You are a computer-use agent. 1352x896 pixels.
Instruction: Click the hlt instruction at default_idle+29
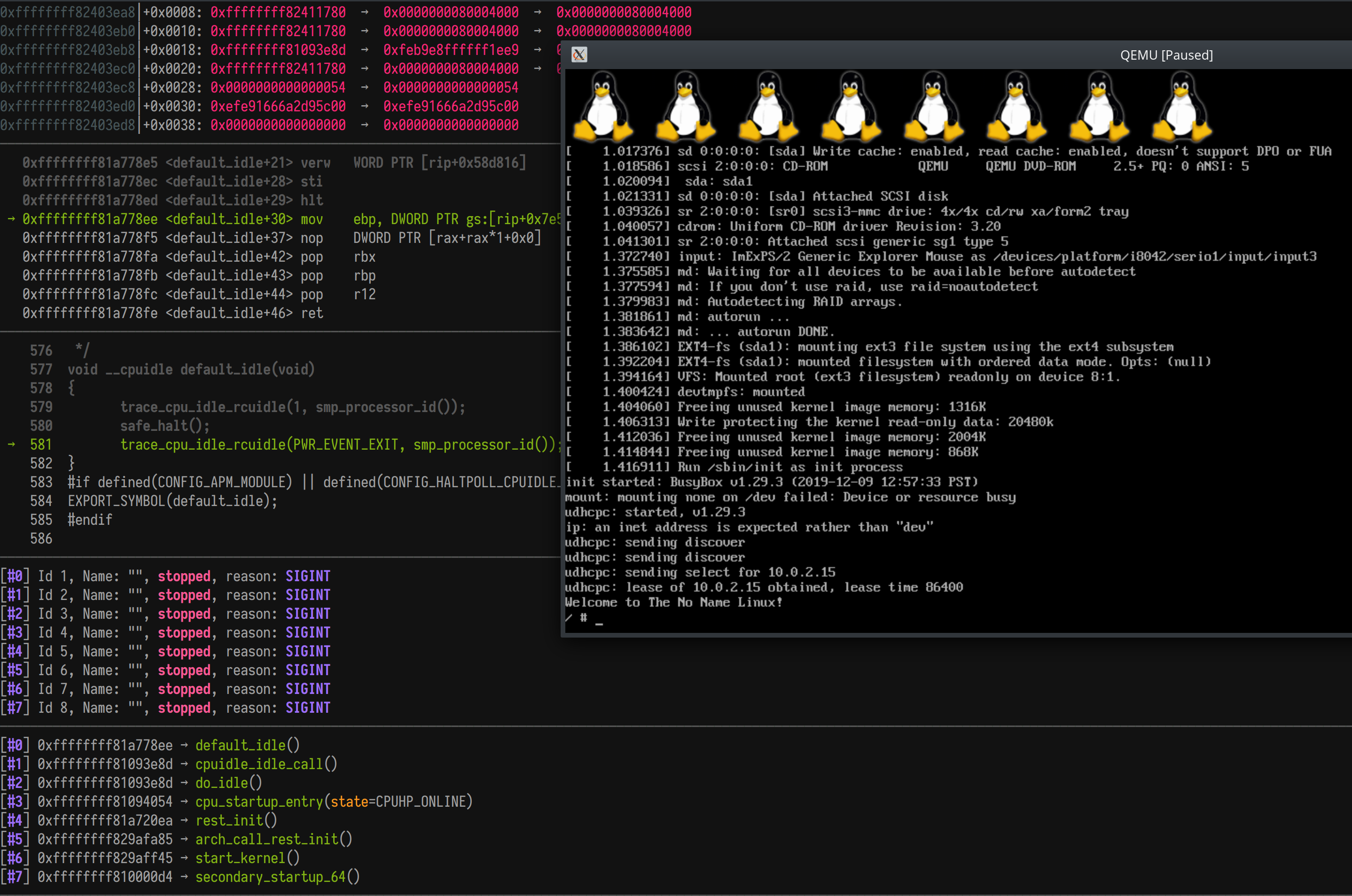tap(312, 200)
